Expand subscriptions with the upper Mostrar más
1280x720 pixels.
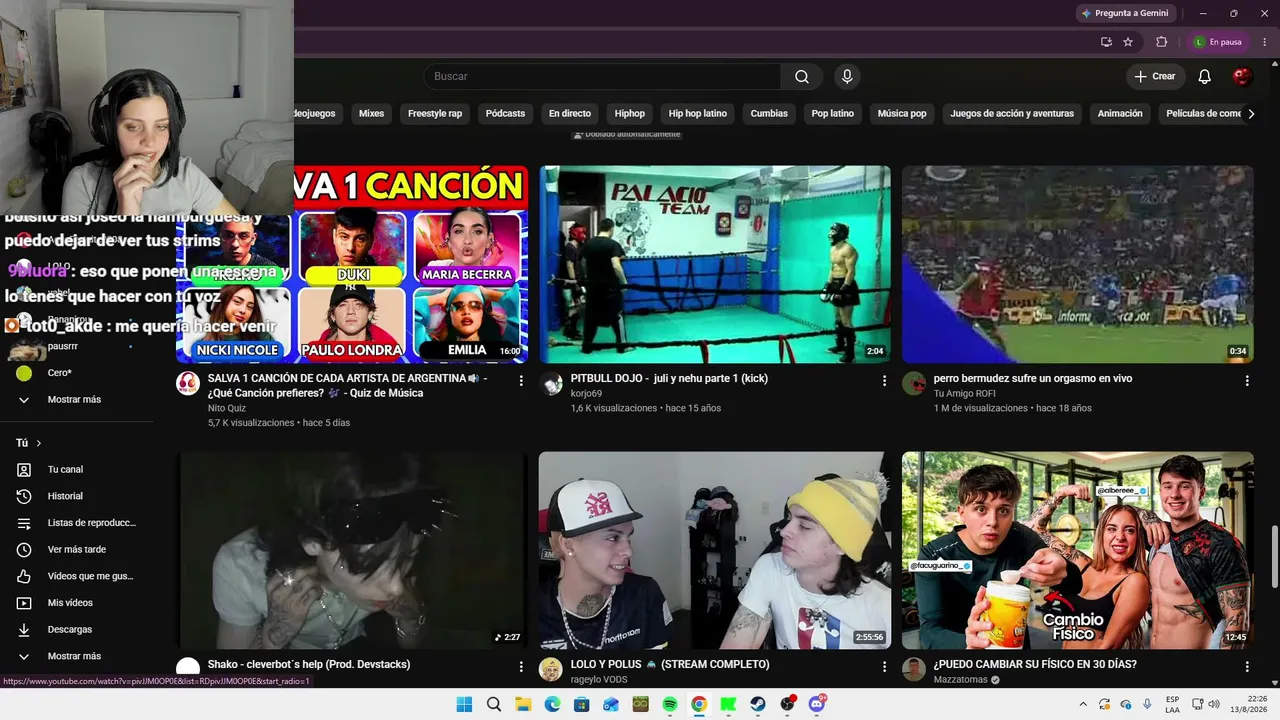[74, 400]
